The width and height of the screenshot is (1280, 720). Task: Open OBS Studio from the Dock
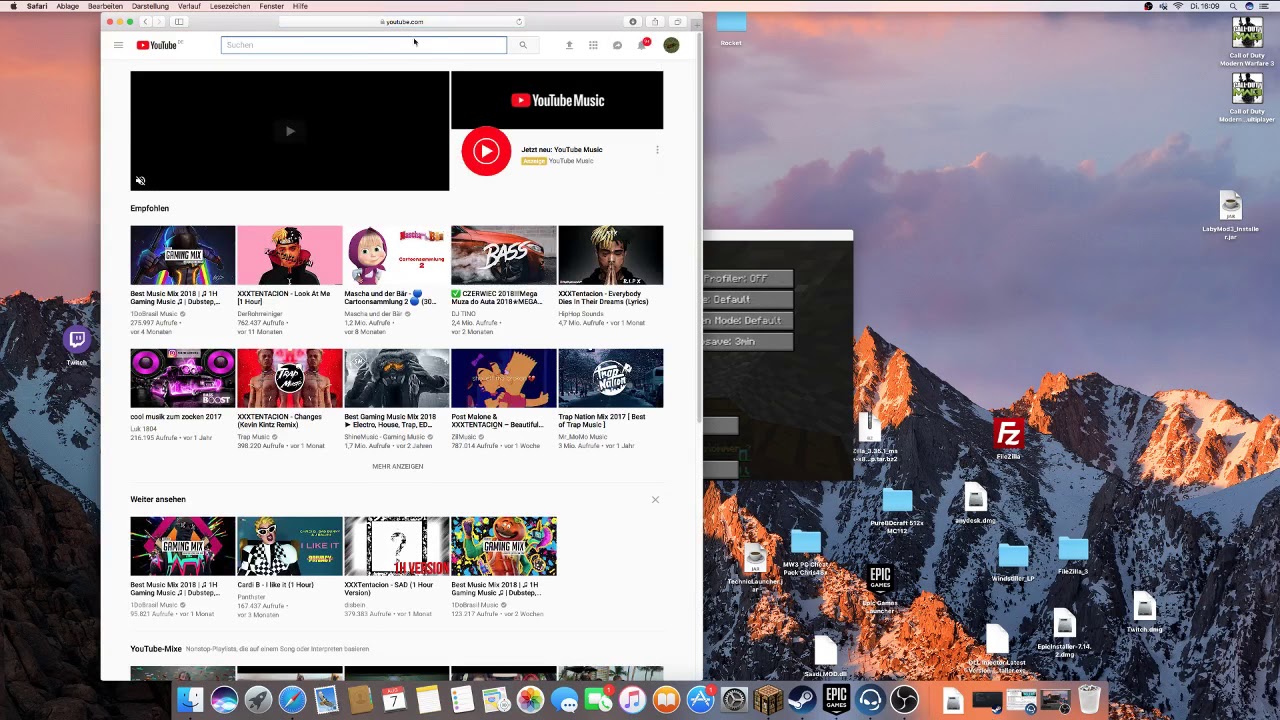[x=904, y=700]
